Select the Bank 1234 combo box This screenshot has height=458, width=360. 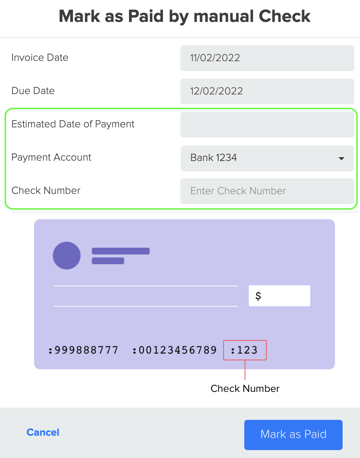267,158
